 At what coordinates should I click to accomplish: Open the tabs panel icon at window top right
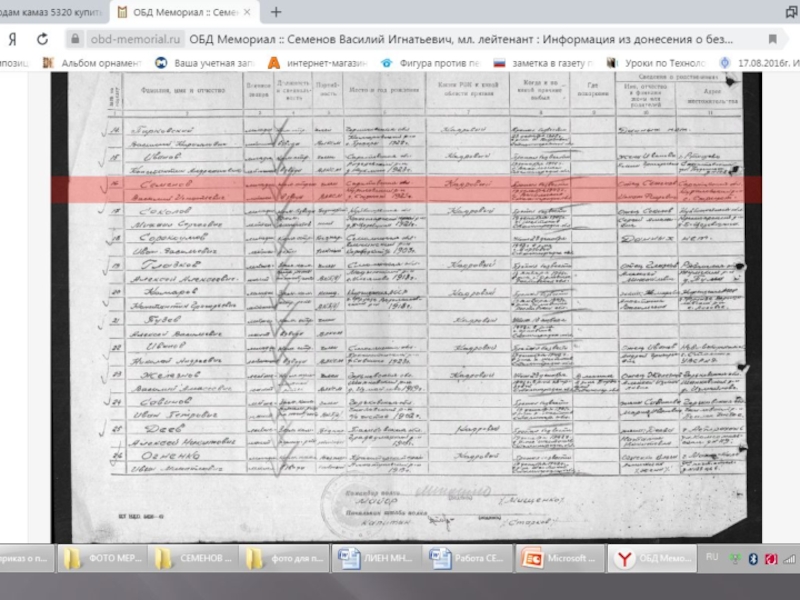[x=792, y=12]
